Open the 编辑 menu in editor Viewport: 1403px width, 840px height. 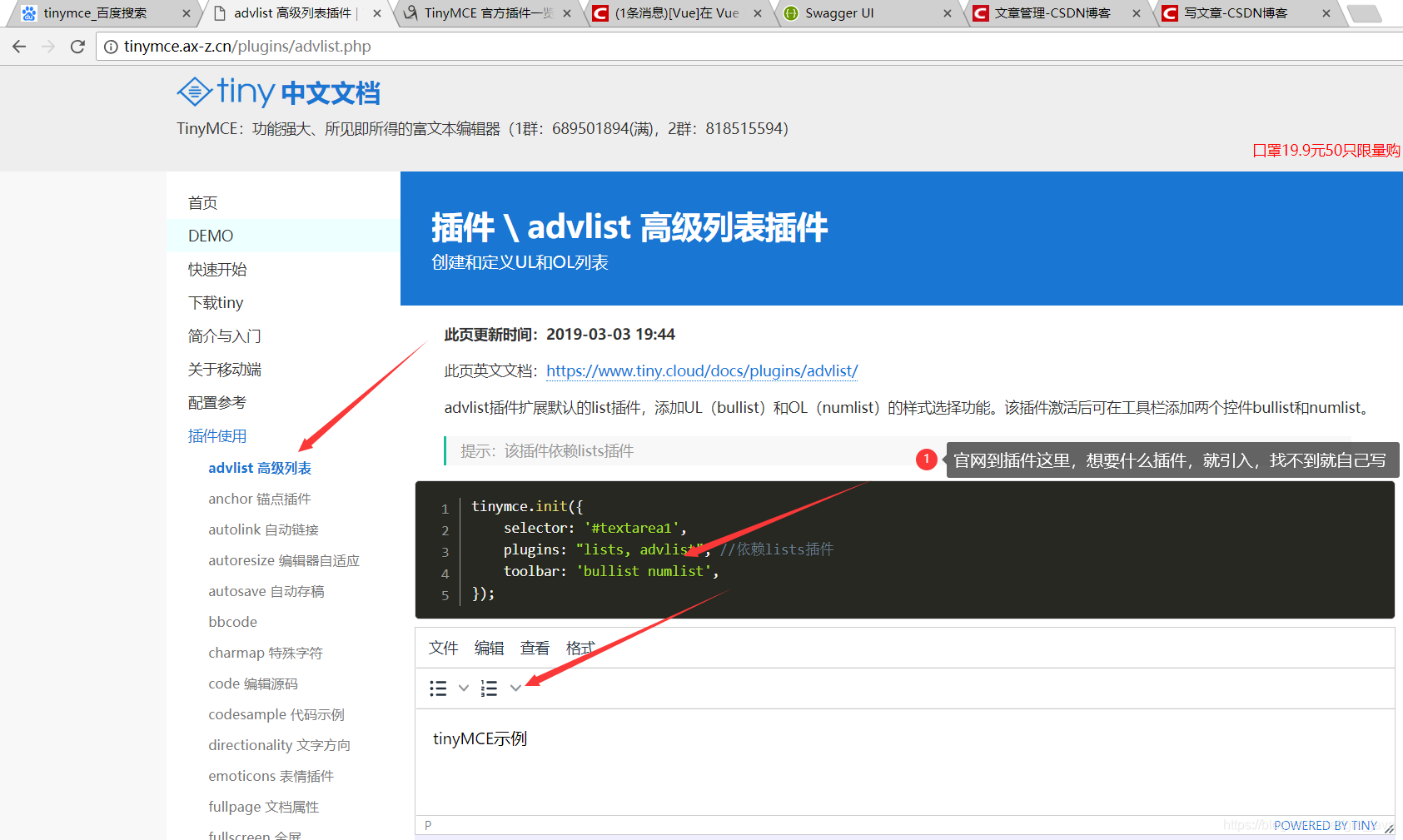[x=490, y=648]
